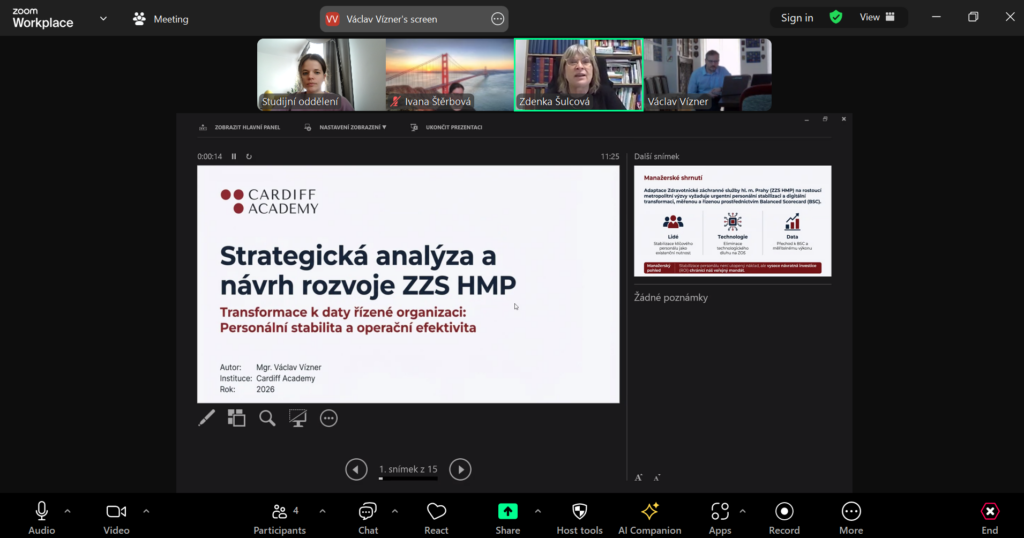Open Host tools shield icon

(x=579, y=517)
